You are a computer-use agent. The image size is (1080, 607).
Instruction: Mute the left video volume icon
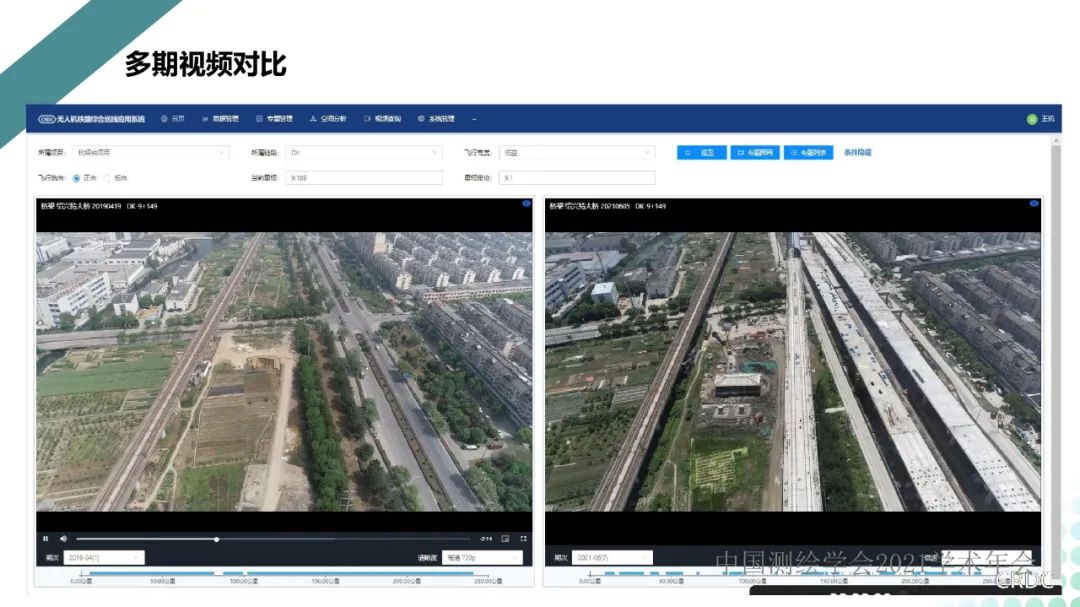point(63,539)
